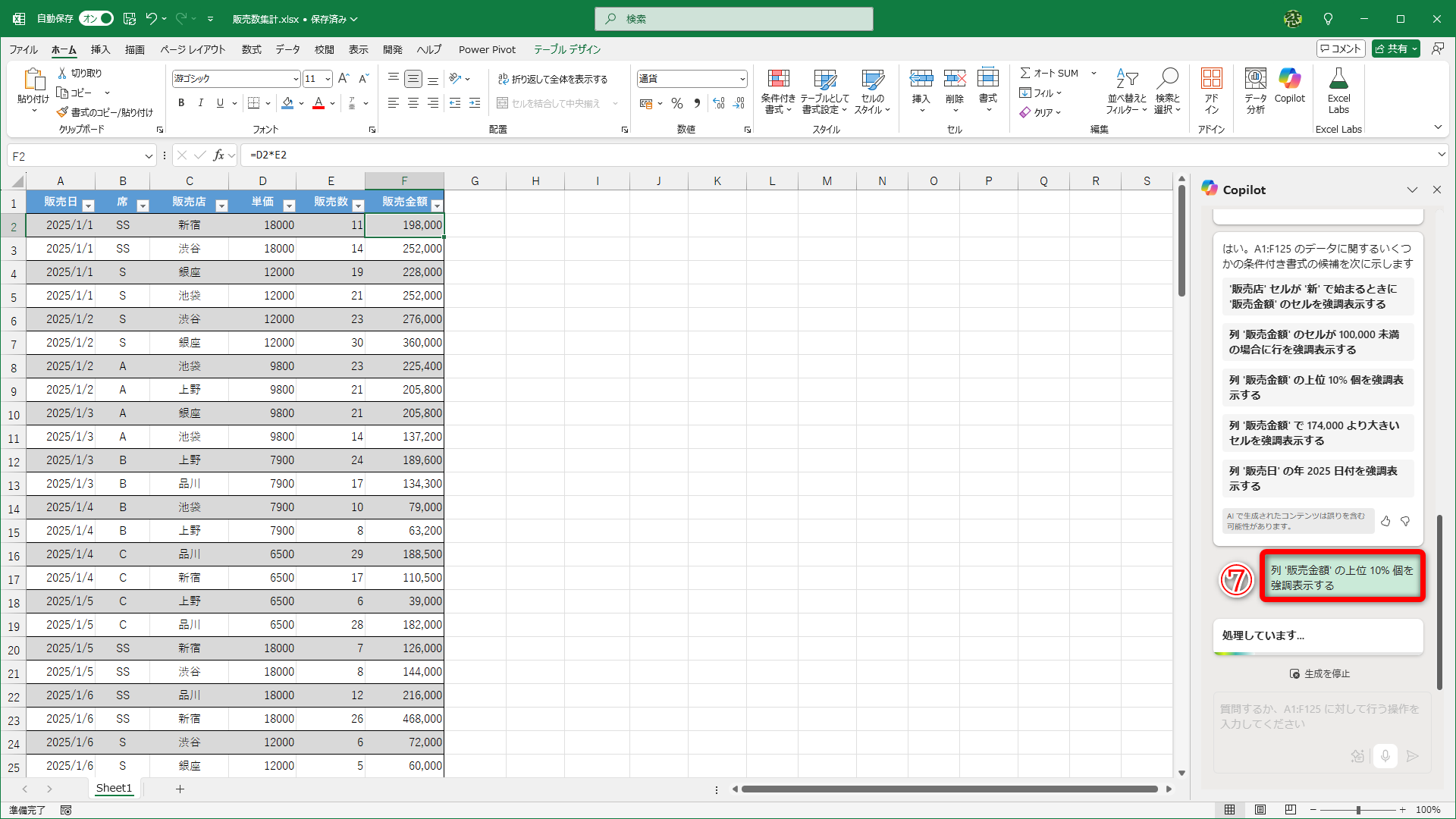
Task: Open the 販売店 column filter dropdown
Action: pyautogui.click(x=221, y=206)
